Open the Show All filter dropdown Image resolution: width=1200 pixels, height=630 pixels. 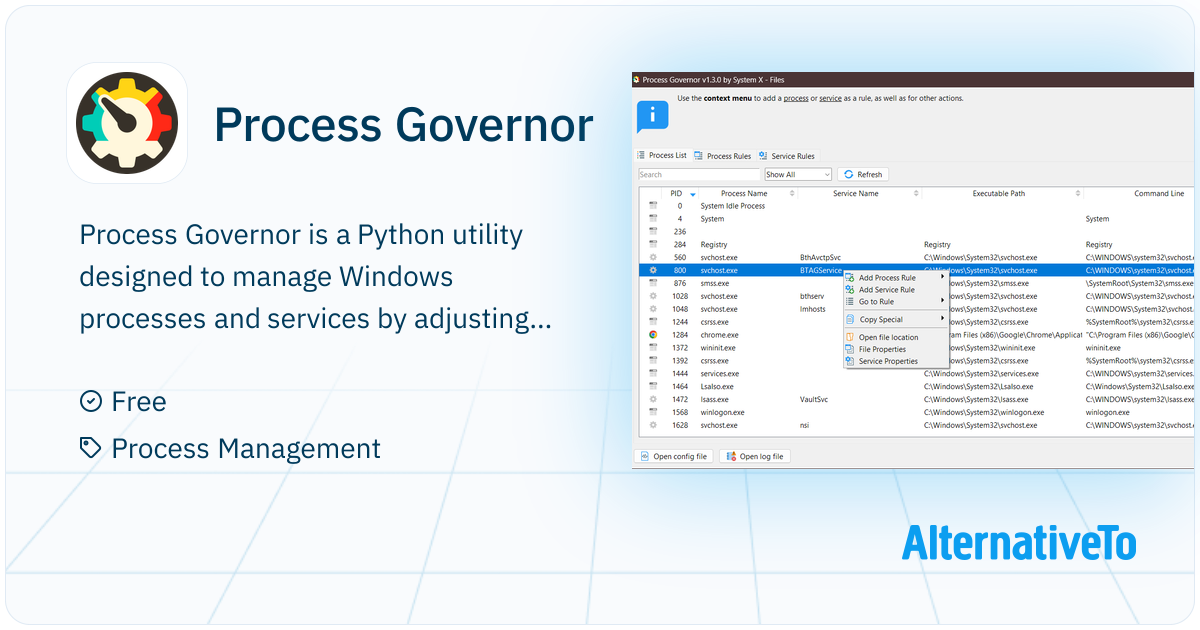(798, 175)
